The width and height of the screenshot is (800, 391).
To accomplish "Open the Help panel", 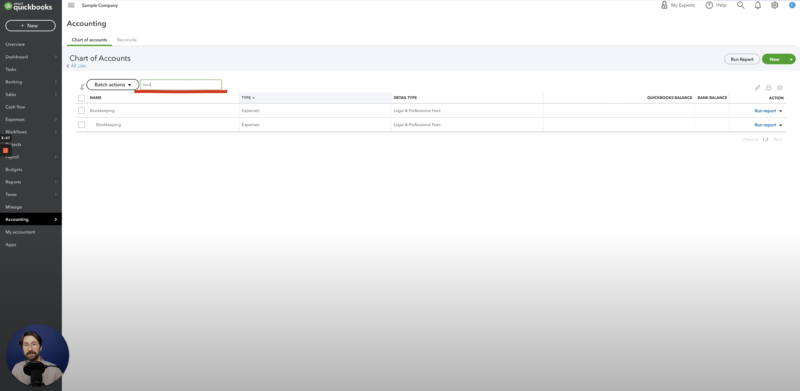I will 716,5.
